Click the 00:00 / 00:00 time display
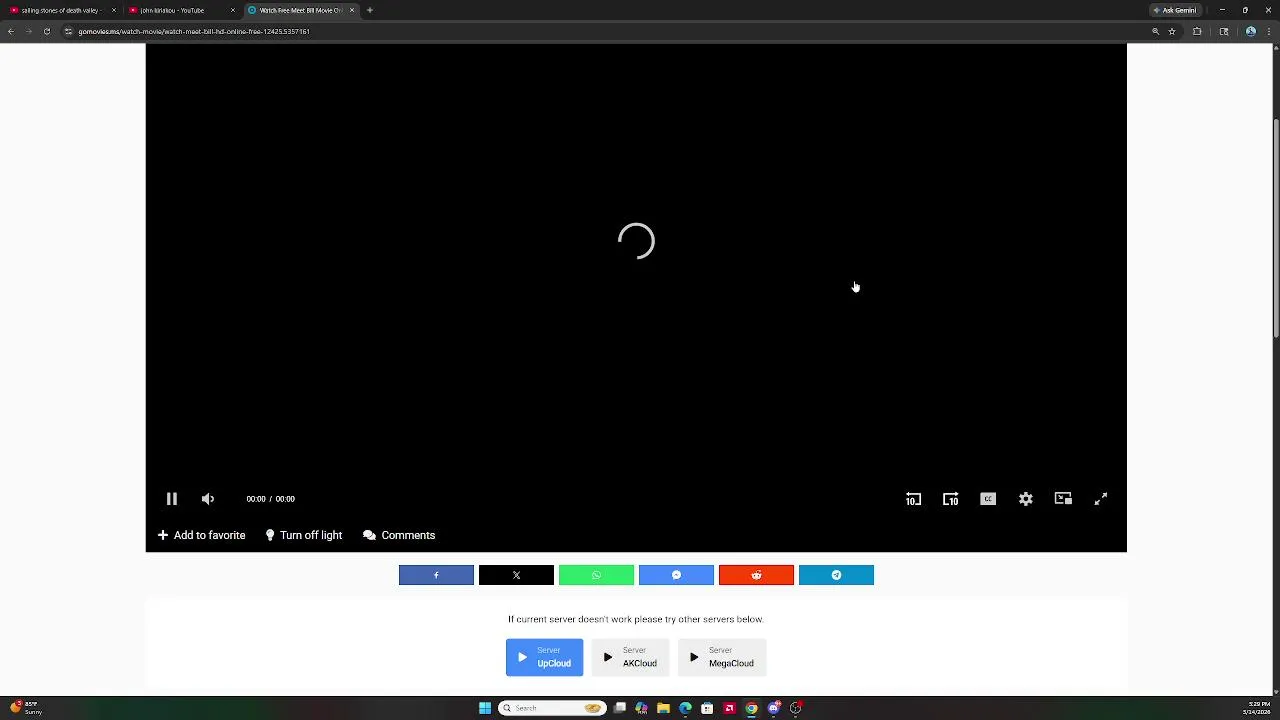 pos(270,499)
